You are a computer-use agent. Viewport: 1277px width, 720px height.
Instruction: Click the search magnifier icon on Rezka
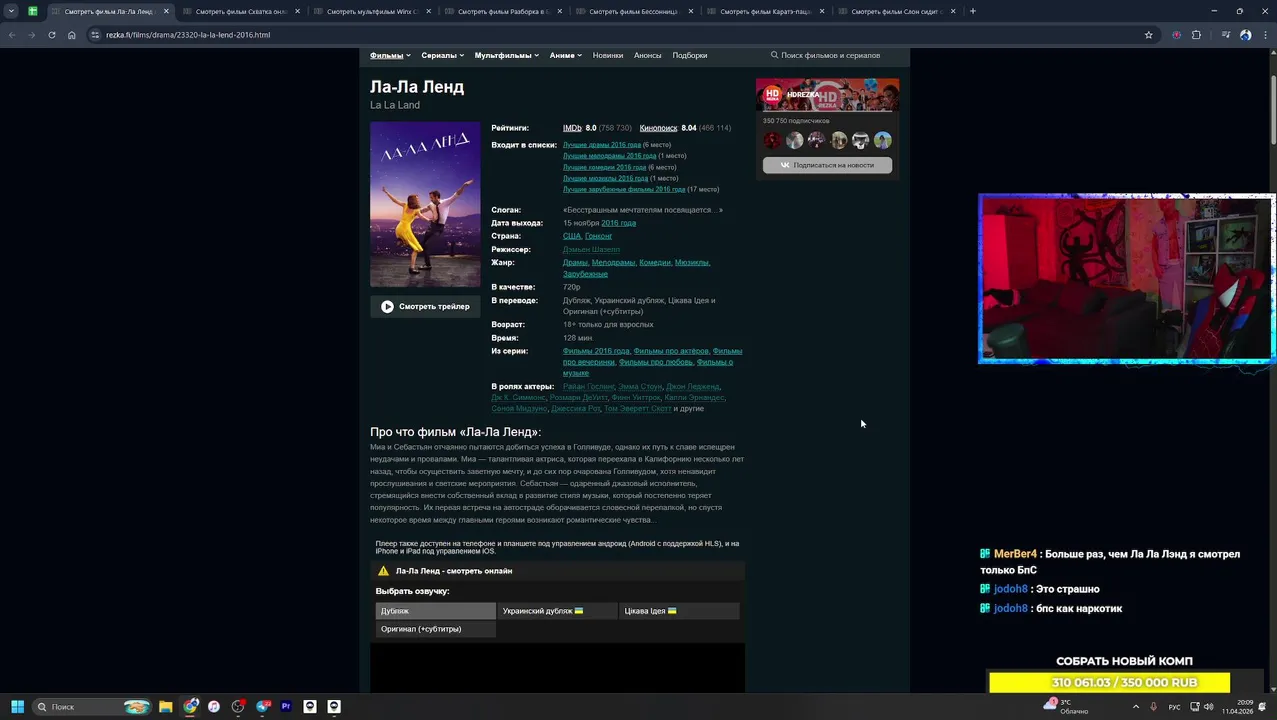click(774, 55)
